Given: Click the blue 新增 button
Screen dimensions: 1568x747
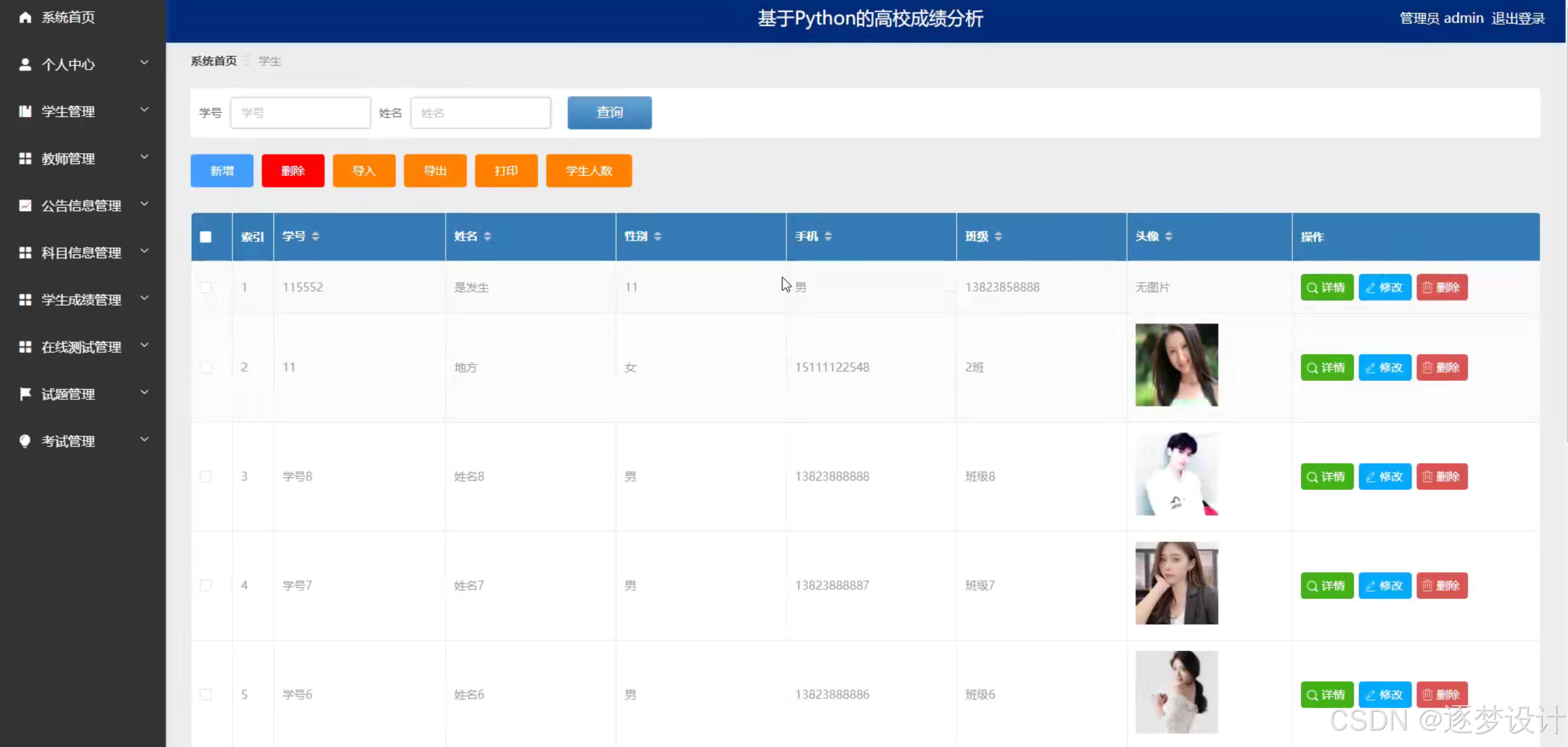Looking at the screenshot, I should pos(222,171).
